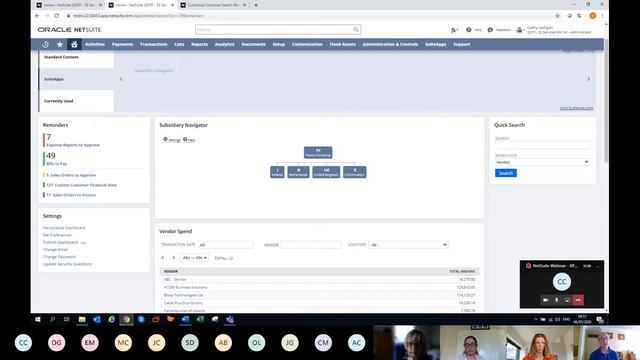Open the Recent Records clock icon

[x=45, y=44]
